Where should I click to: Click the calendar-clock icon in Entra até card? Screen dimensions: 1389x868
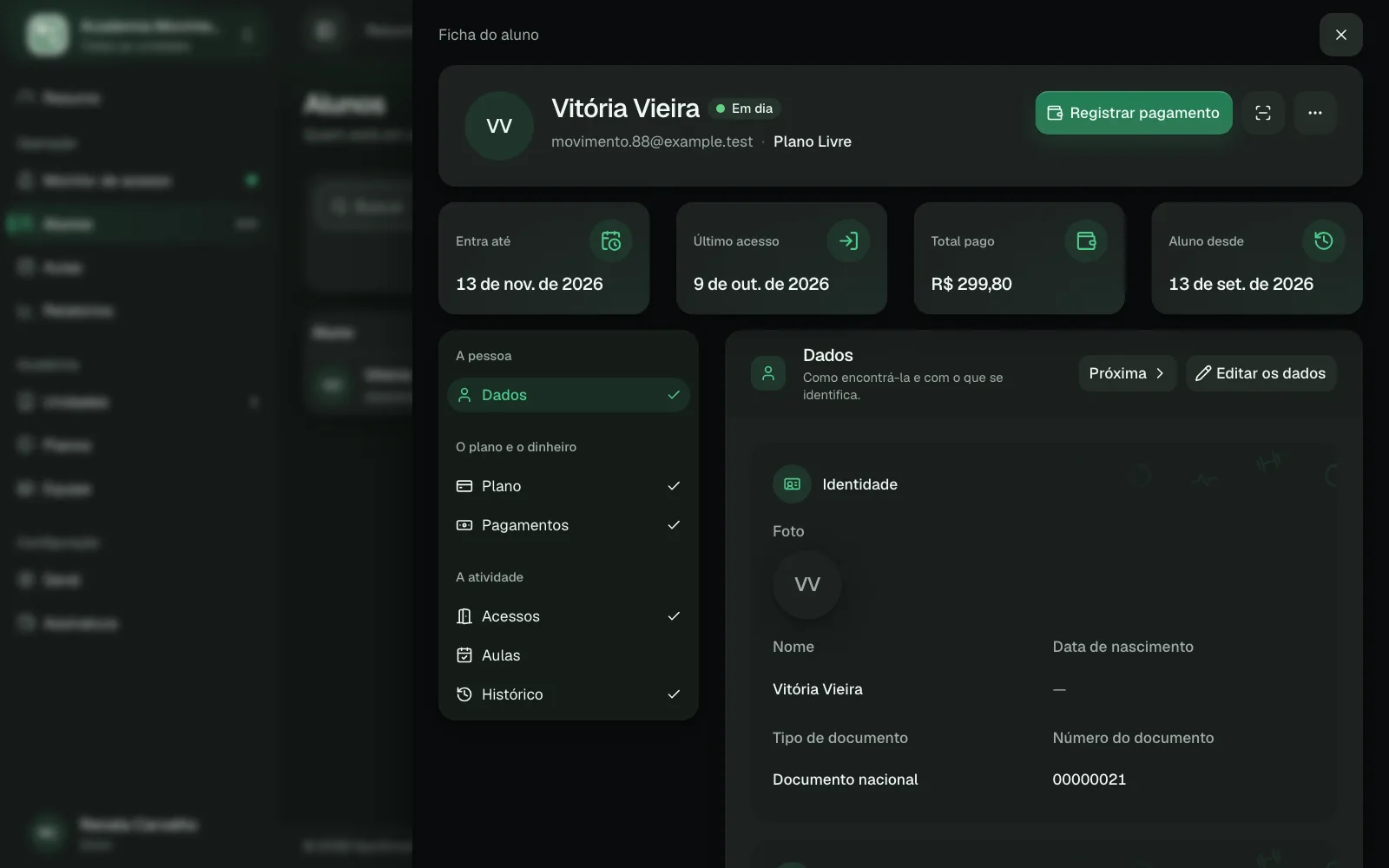pos(611,241)
